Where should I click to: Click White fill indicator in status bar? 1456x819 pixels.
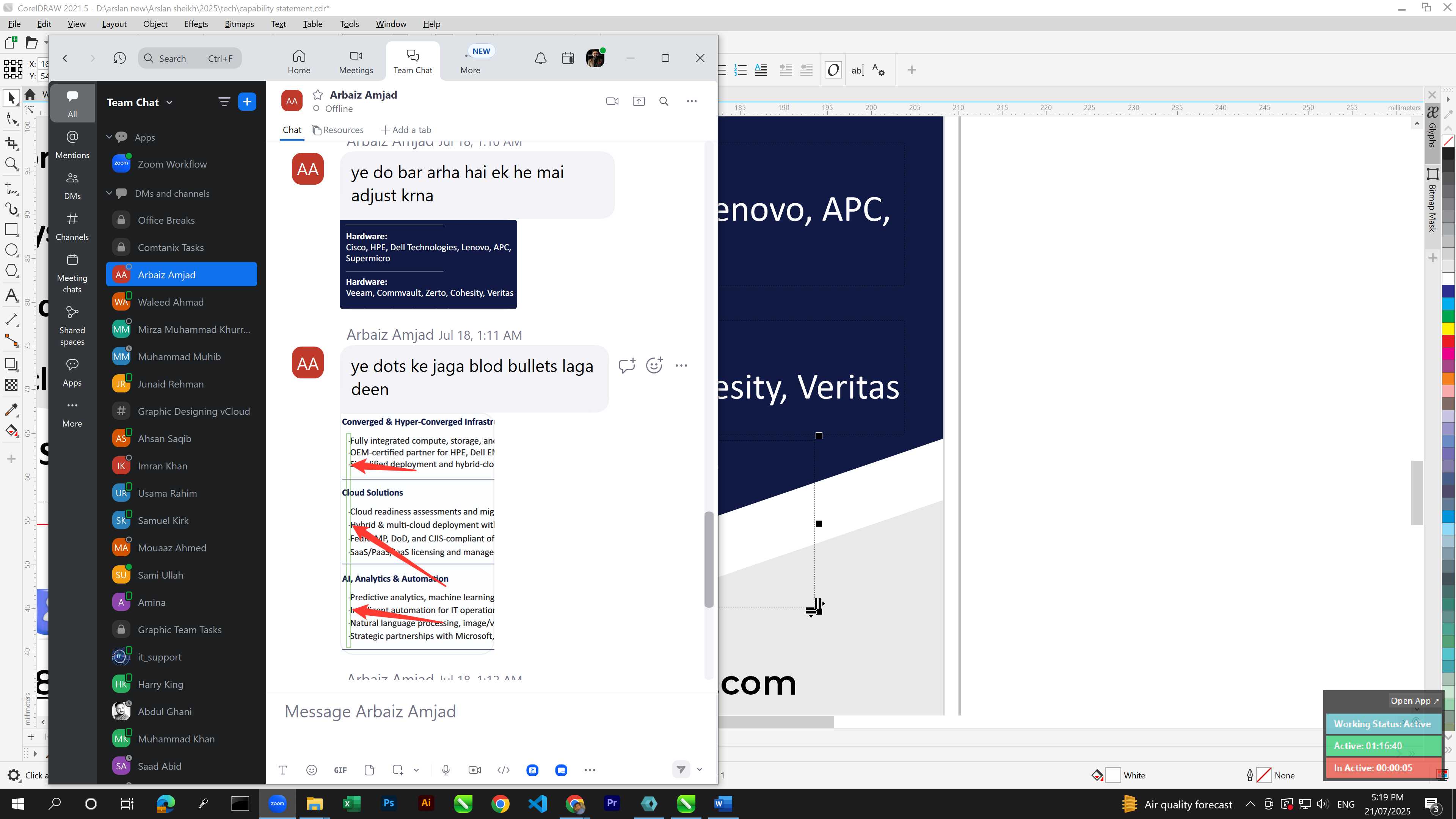[1112, 775]
